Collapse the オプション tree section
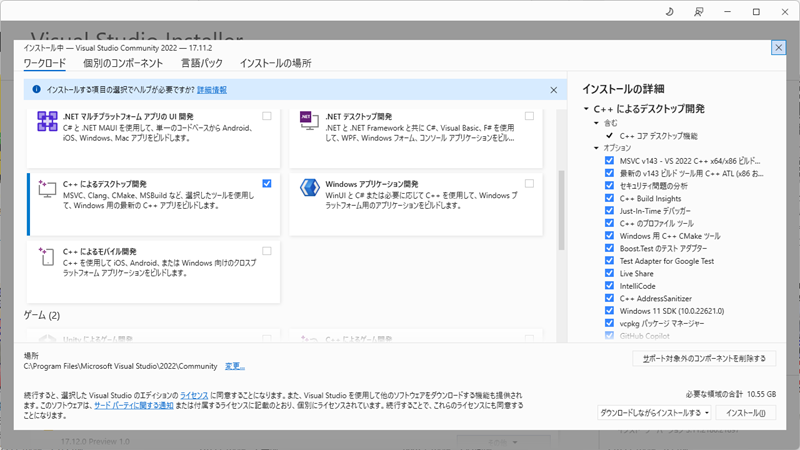The image size is (800, 450). [596, 148]
